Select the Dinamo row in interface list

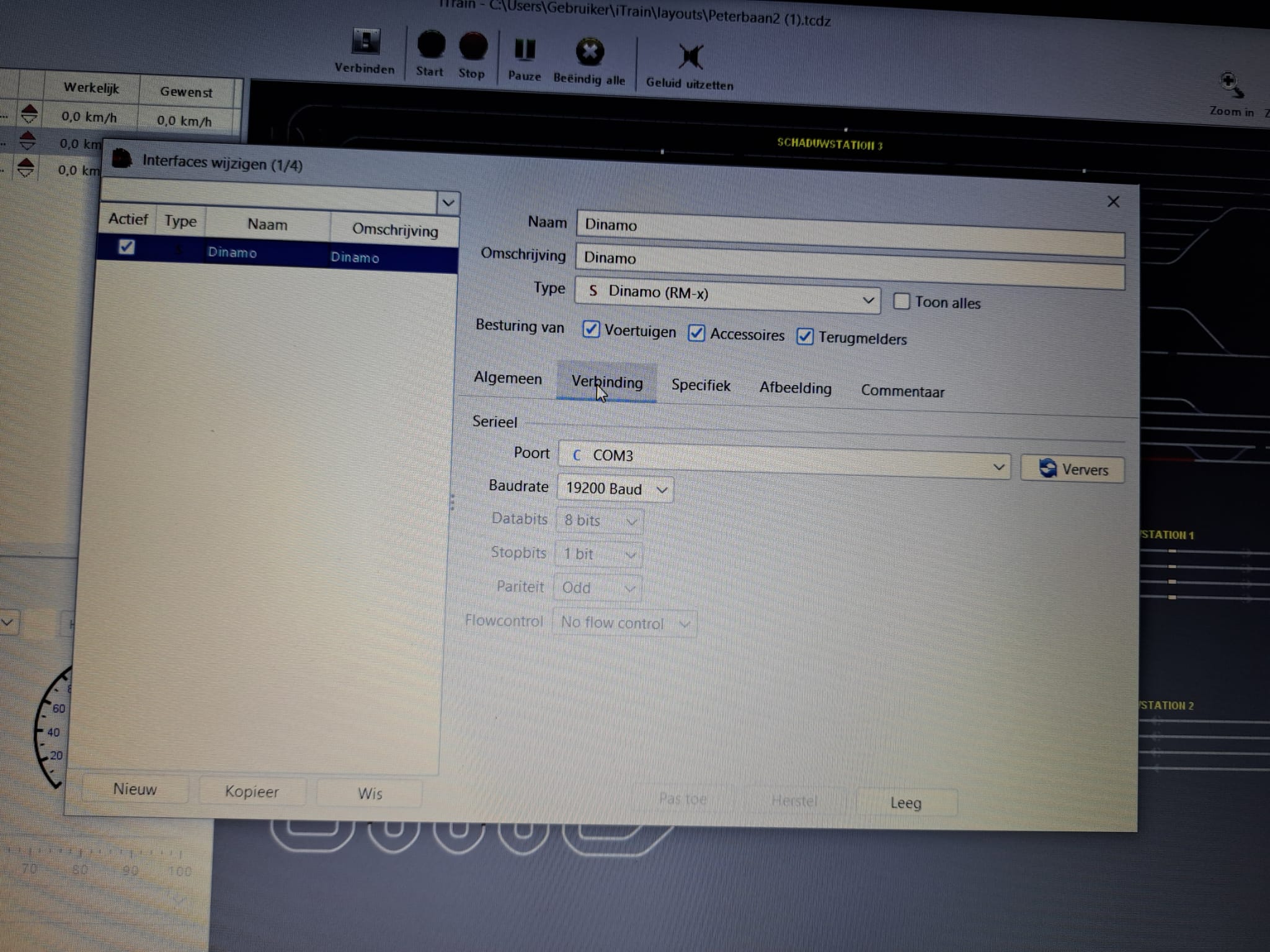point(278,253)
